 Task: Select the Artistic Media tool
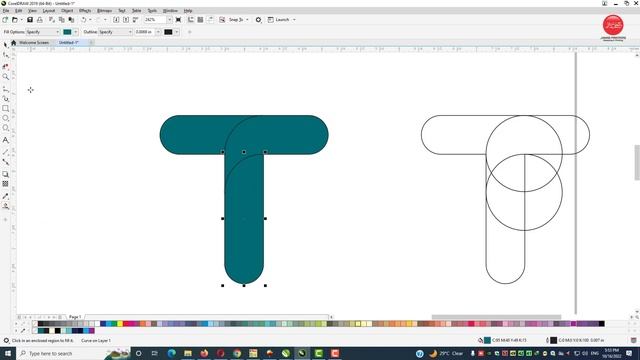coord(5,98)
